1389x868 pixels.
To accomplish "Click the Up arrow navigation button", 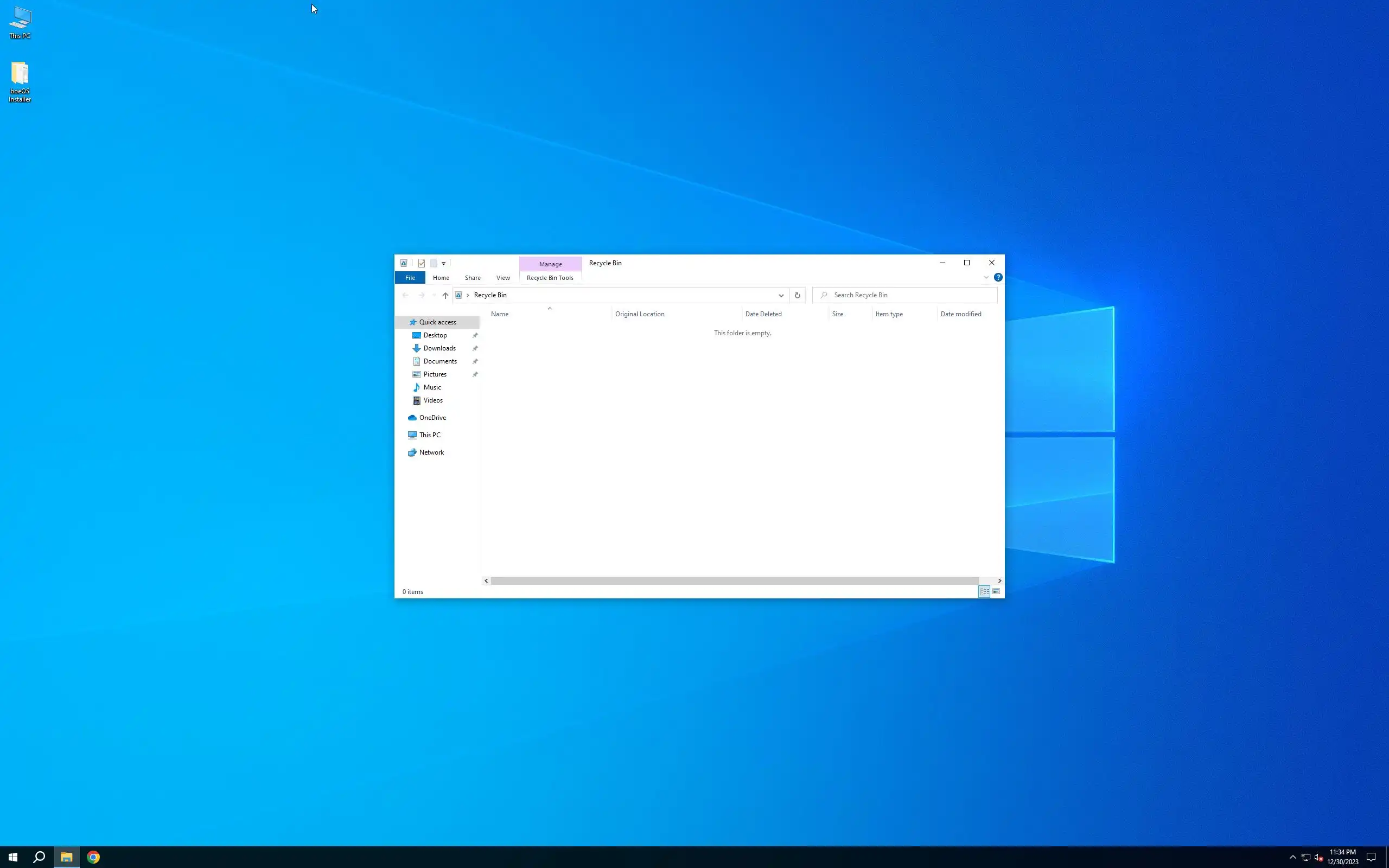I will (x=445, y=295).
